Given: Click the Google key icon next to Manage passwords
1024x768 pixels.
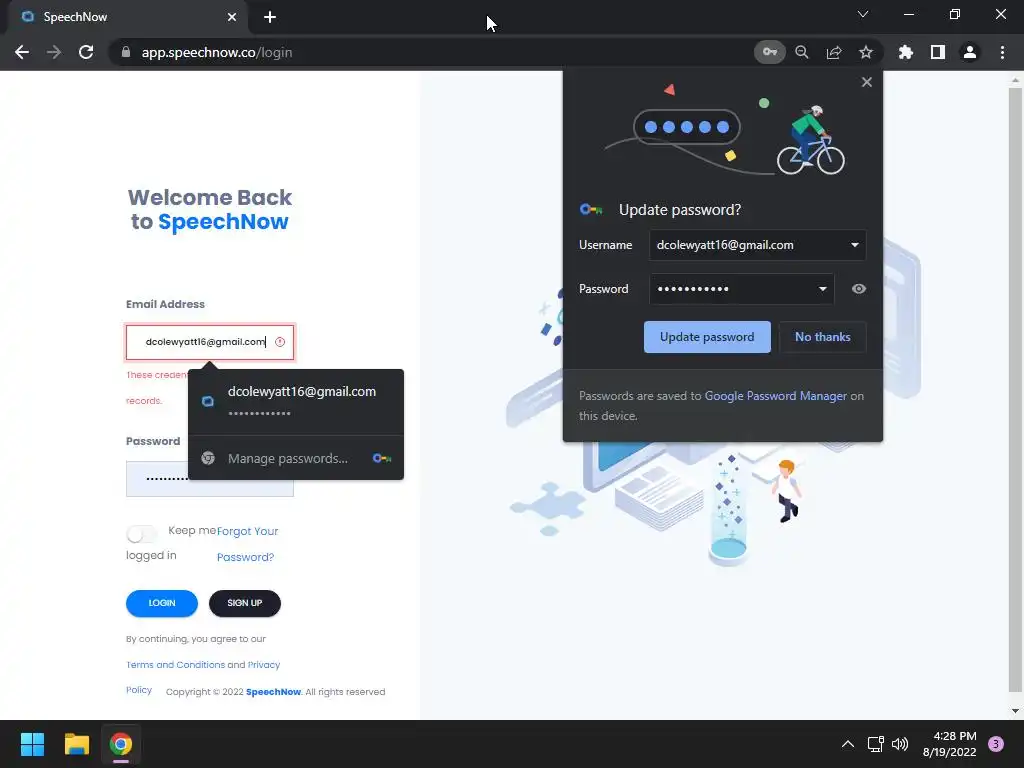Looking at the screenshot, I should (x=381, y=458).
